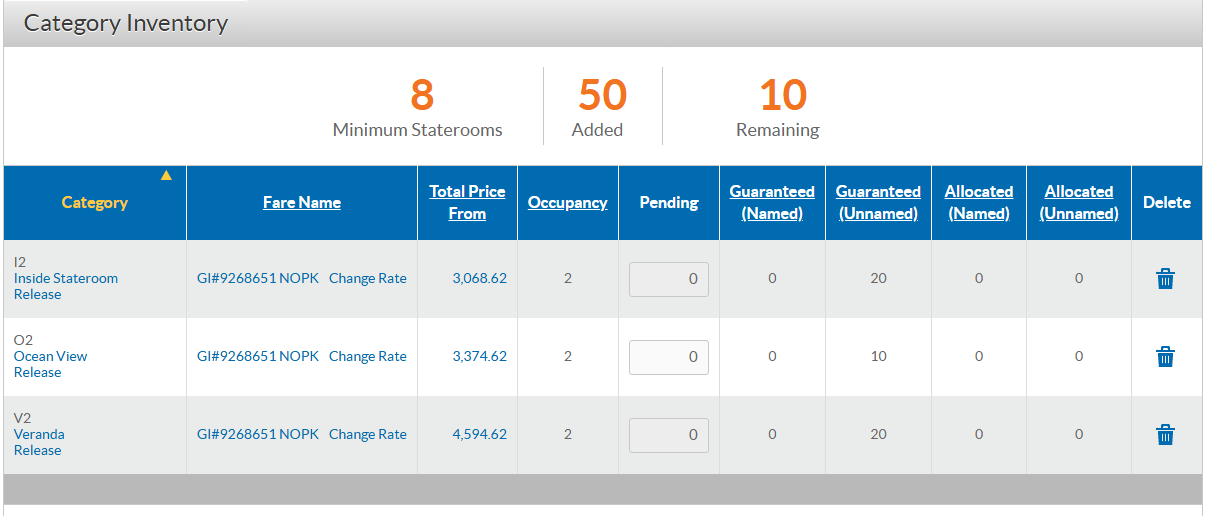Viewport: 1205px width, 516px height.
Task: Delete the I2 Inside Stateroom row
Action: [x=1165, y=279]
